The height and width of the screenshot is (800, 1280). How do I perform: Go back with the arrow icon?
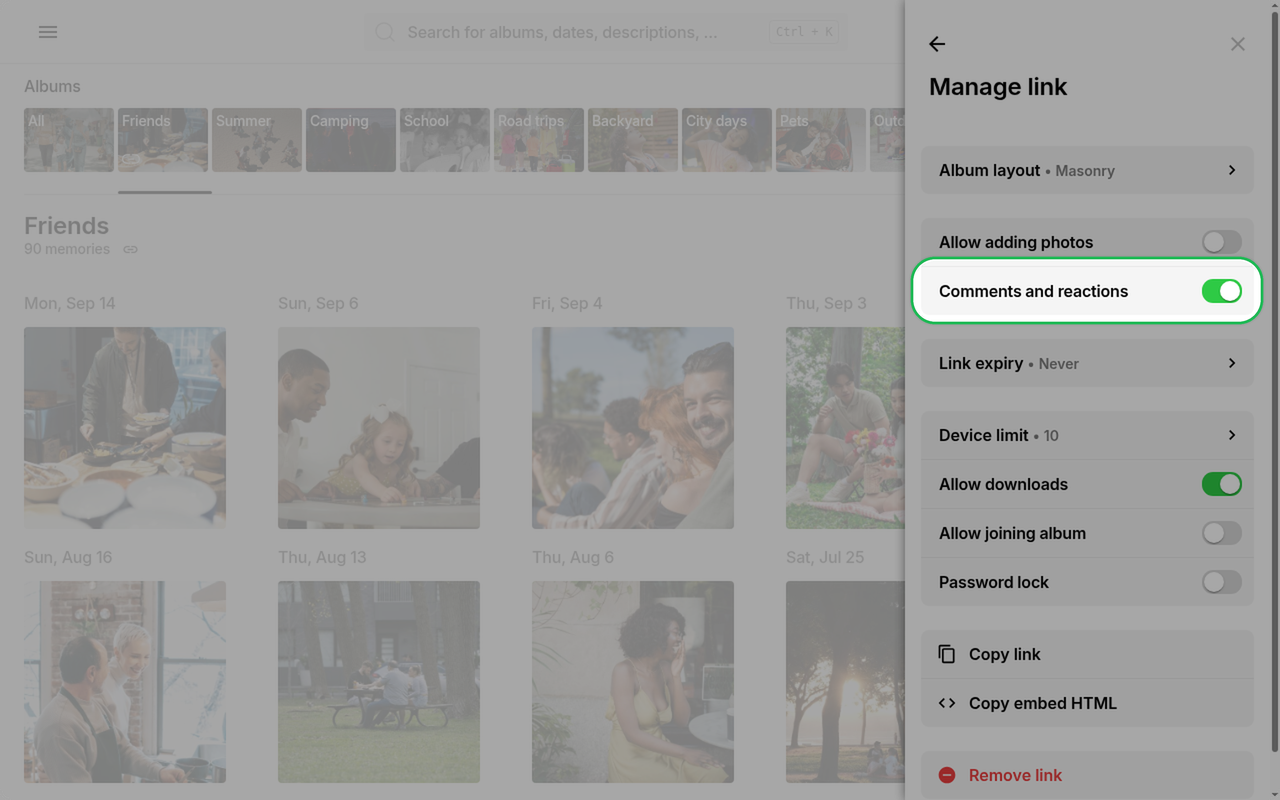pos(937,44)
